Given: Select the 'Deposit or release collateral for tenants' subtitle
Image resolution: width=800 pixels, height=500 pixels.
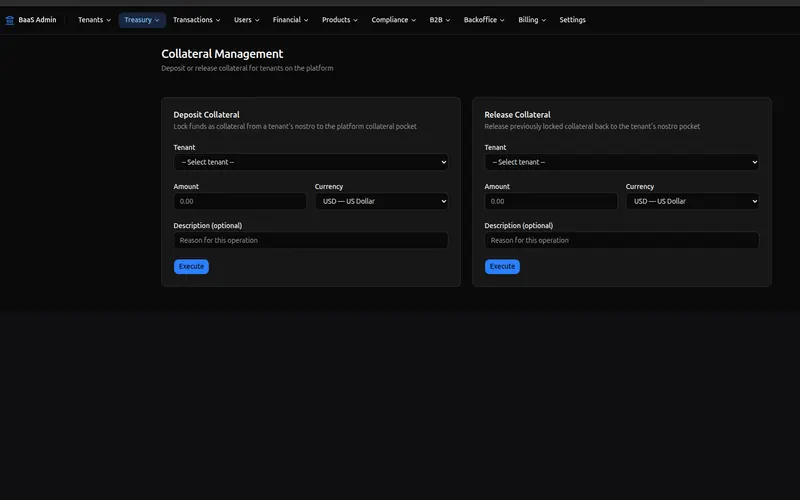Looking at the screenshot, I should tap(247, 68).
